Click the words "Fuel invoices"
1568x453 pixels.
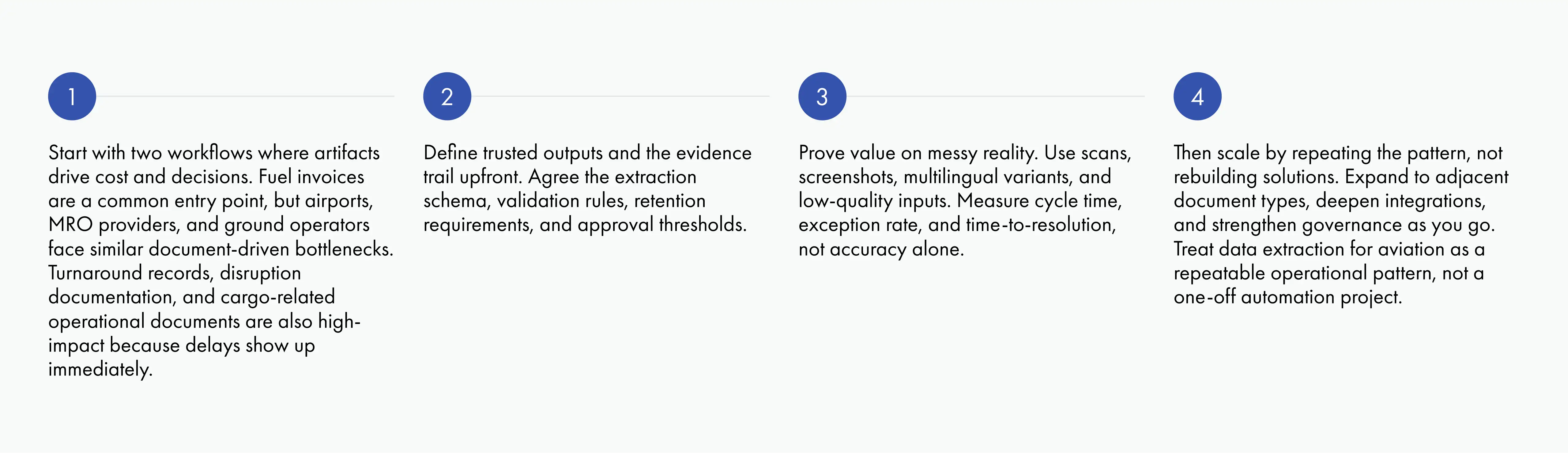click(311, 177)
